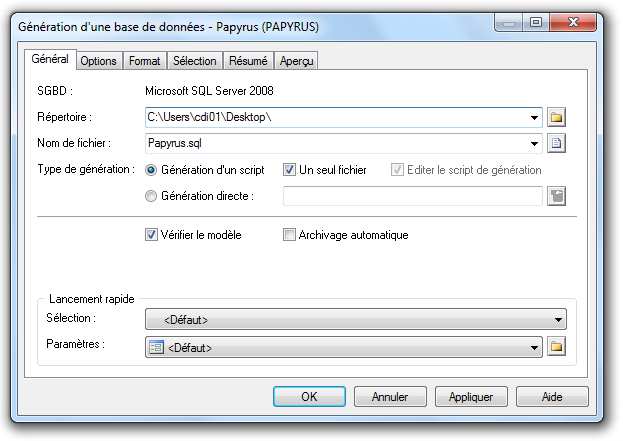Expand the Répertoire path dropdown
The image size is (623, 441).
pos(535,117)
